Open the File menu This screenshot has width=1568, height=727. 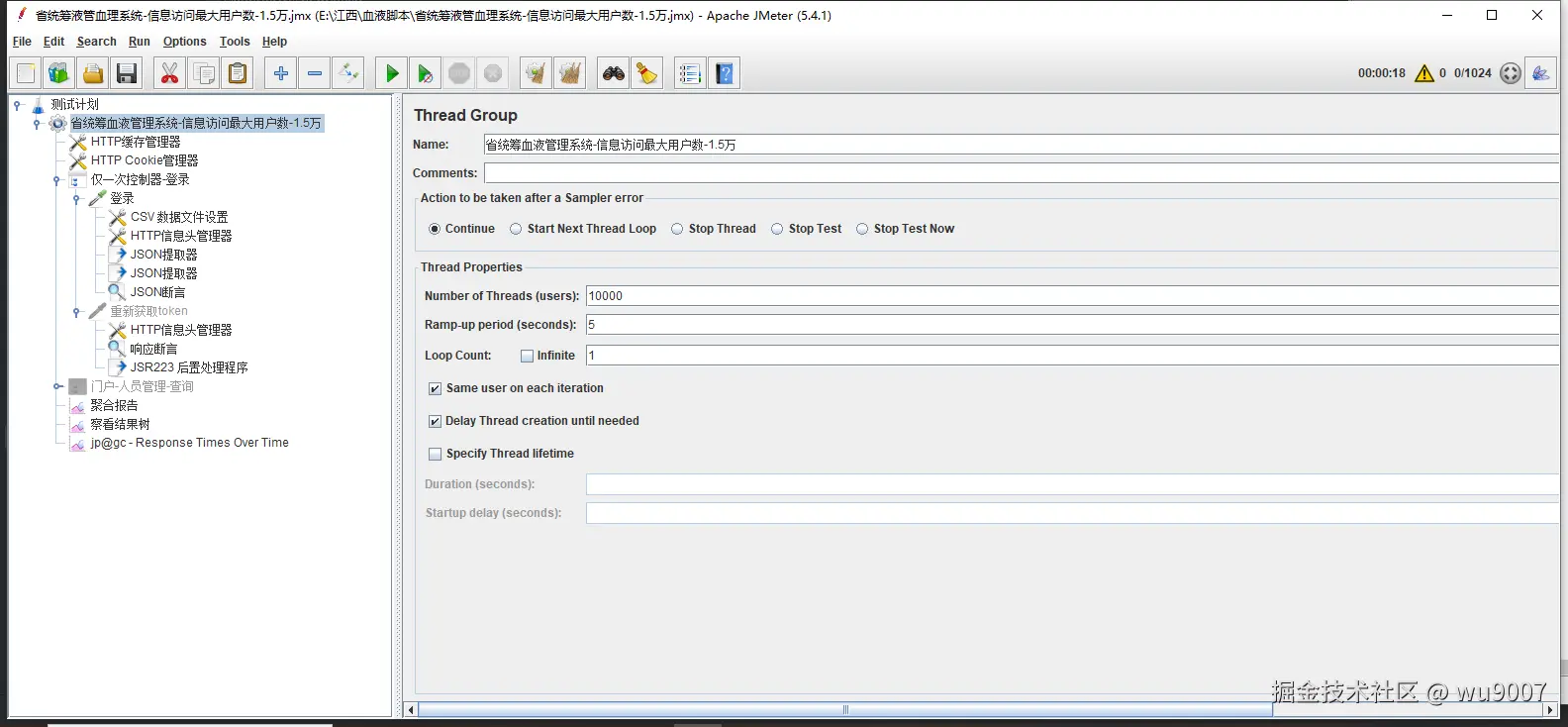[x=22, y=42]
